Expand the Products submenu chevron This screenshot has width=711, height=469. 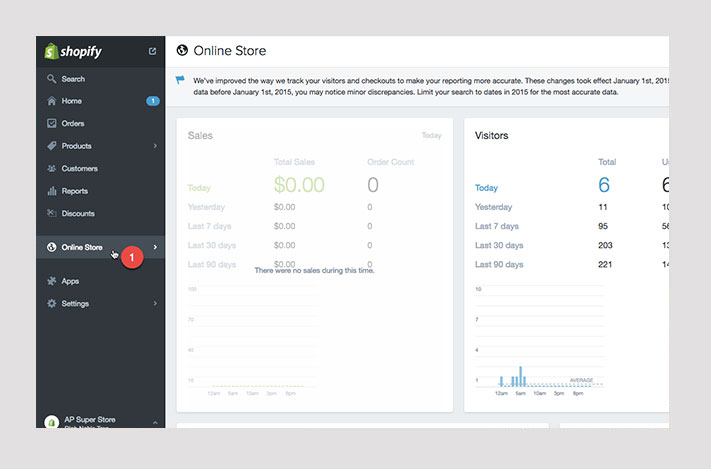(155, 146)
